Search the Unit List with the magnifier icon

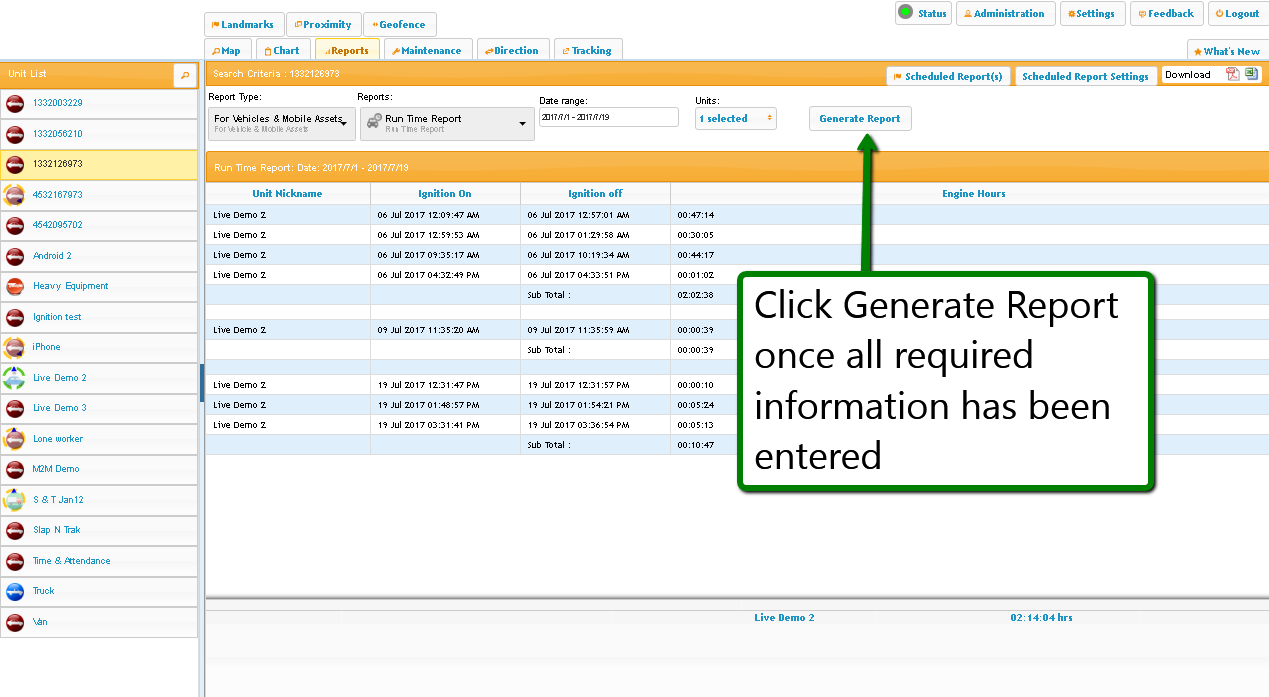[x=184, y=75]
